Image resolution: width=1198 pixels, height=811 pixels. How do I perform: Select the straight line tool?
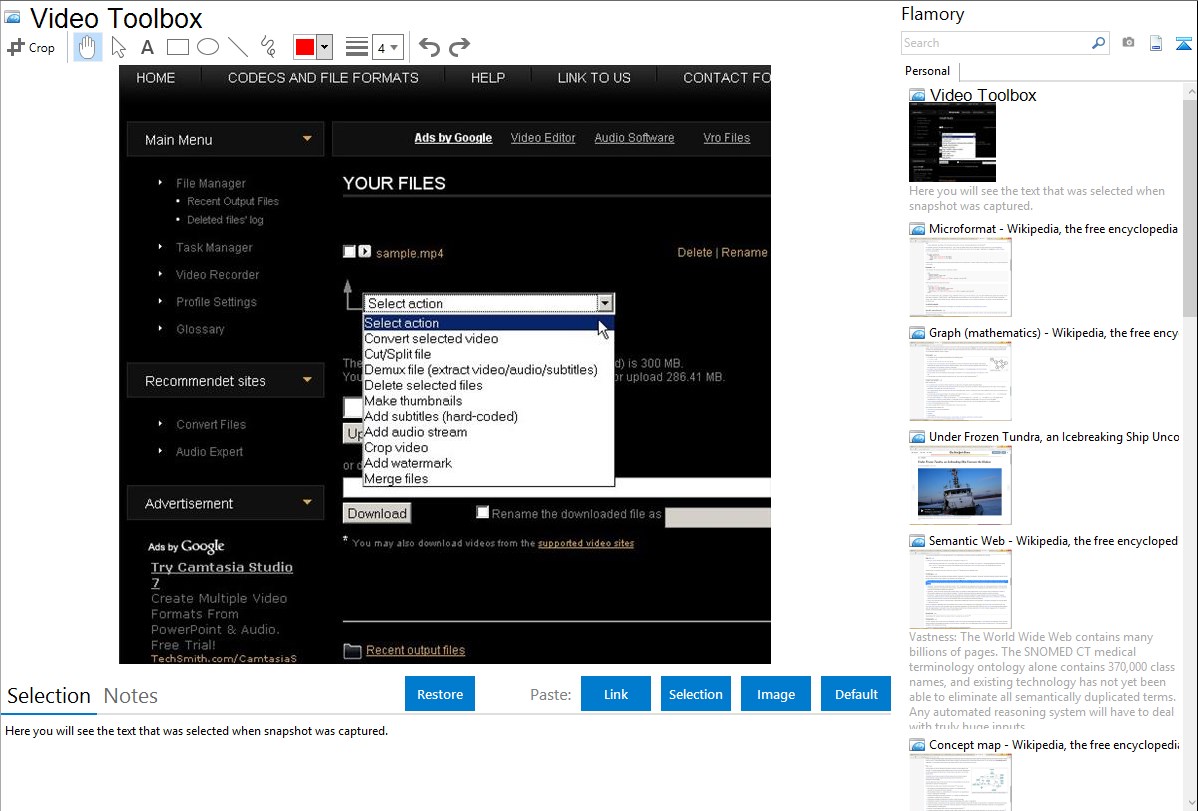coord(238,47)
